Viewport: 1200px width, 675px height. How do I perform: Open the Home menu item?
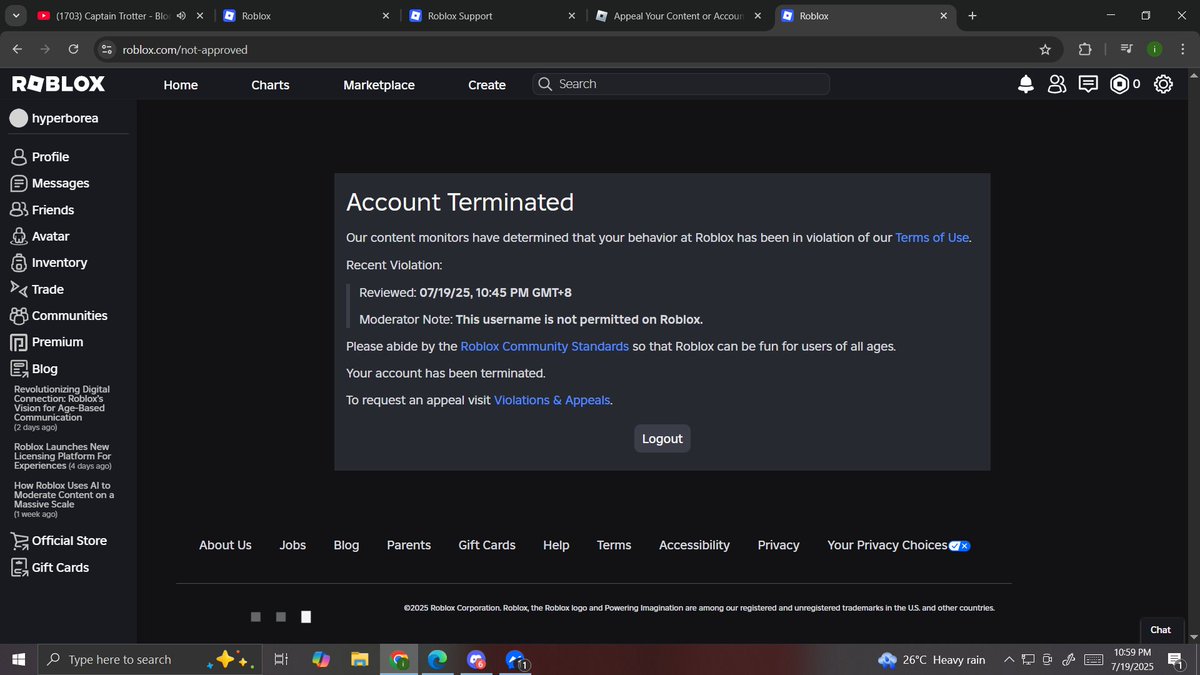pos(181,85)
